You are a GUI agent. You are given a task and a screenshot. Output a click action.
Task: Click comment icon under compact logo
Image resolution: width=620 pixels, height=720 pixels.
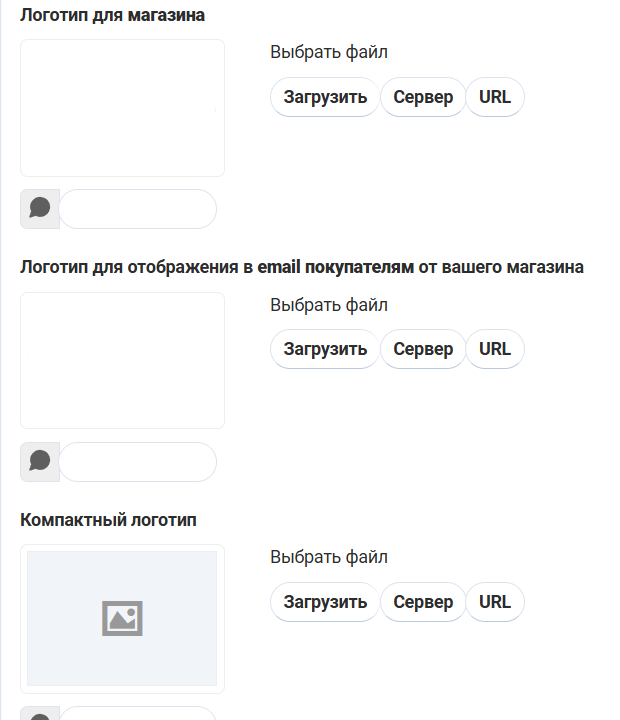click(x=40, y=715)
